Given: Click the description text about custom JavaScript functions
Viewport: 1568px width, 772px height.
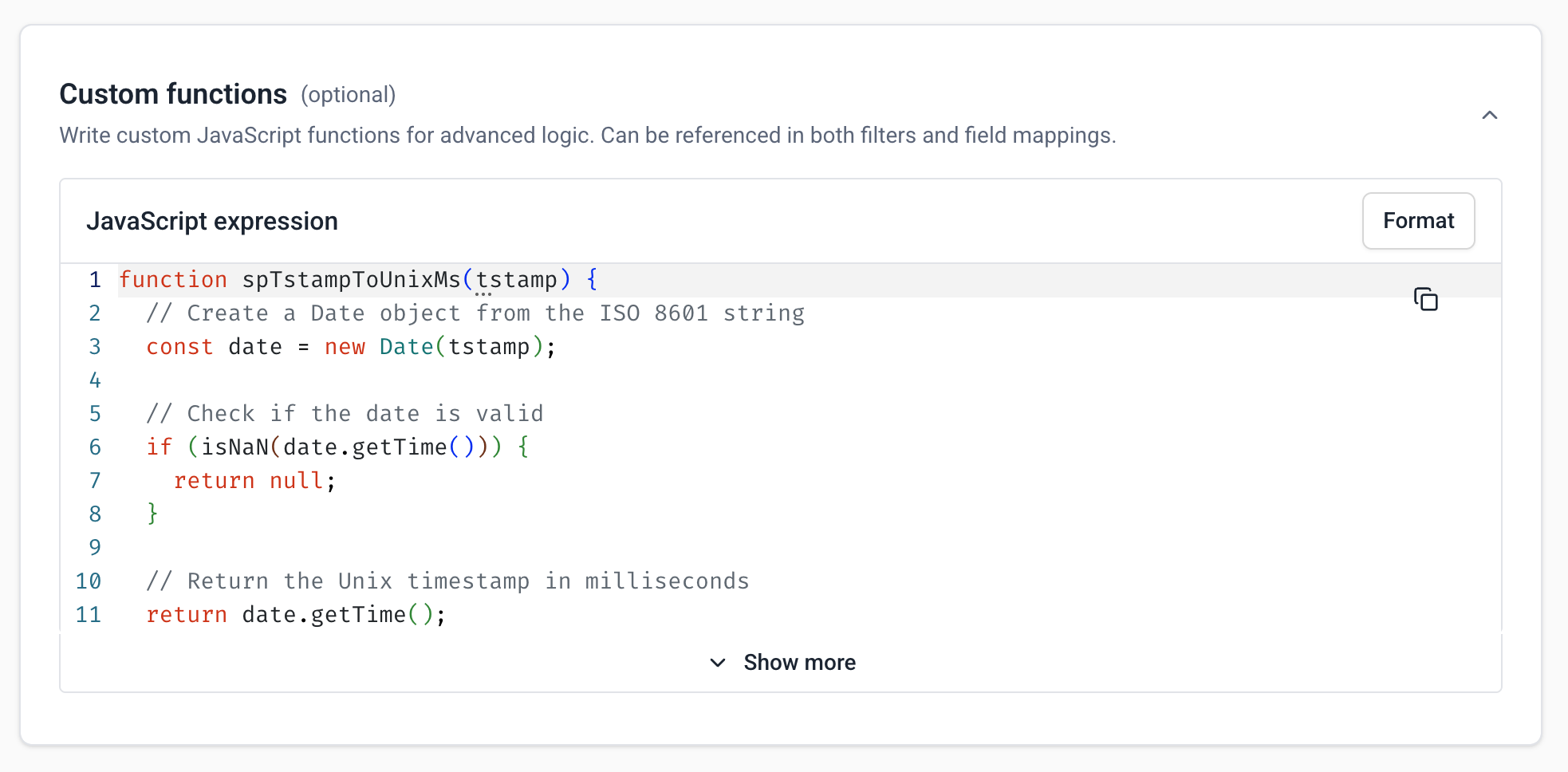Looking at the screenshot, I should [588, 135].
